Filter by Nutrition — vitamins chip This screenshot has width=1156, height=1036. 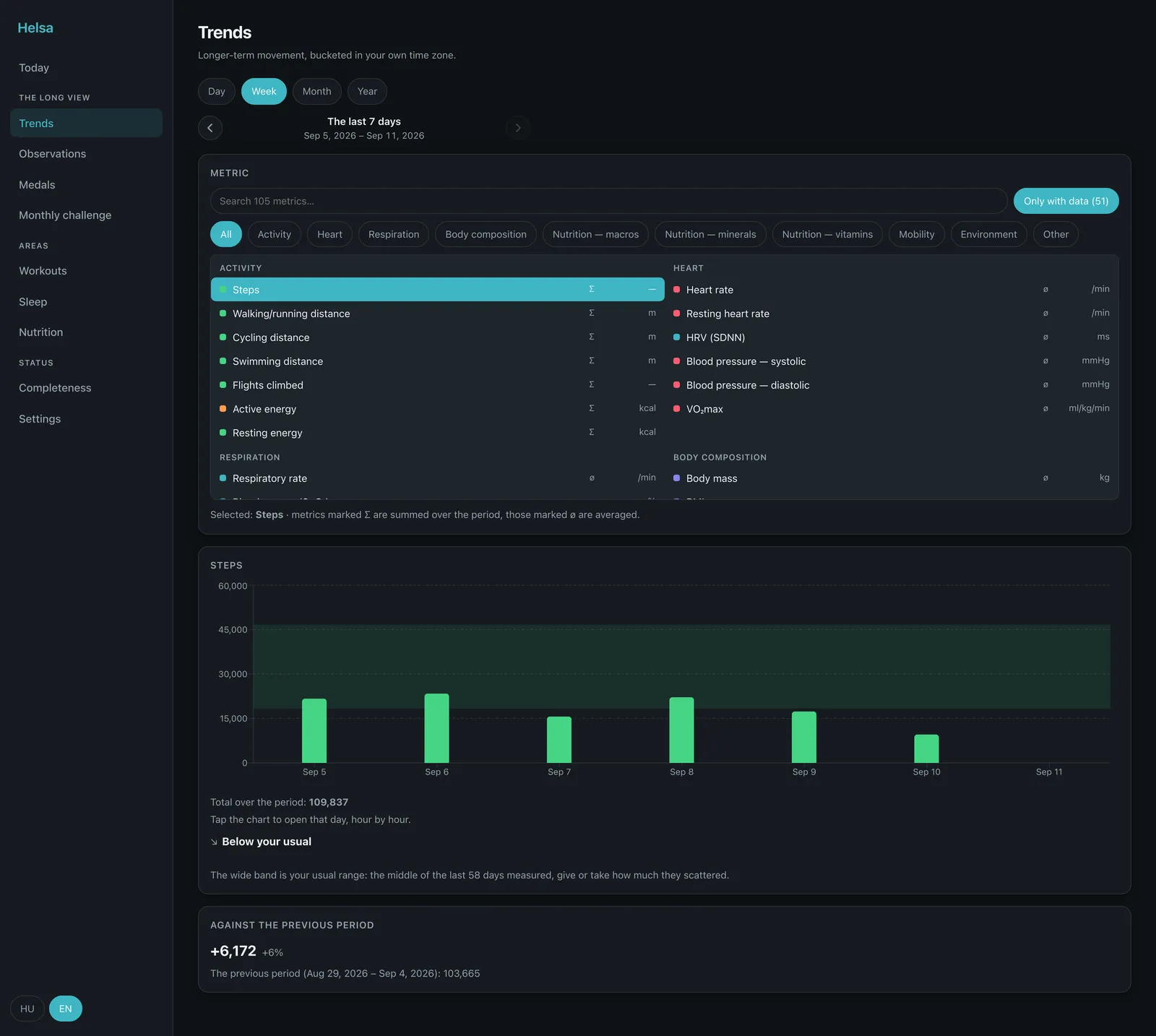tap(827, 234)
